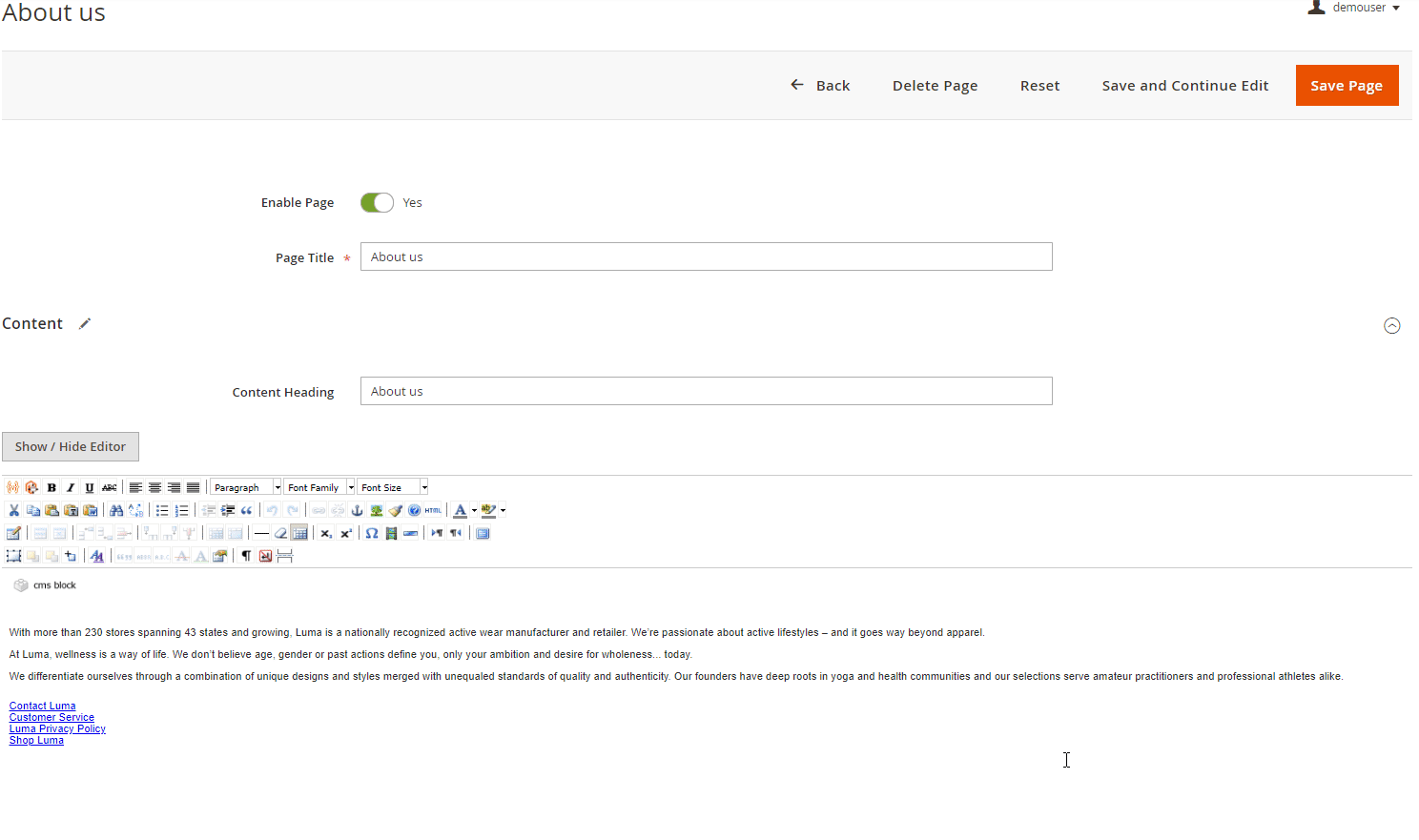Toggle the Enable Page switch
Viewport: 1419px width, 840px height.
click(x=377, y=202)
